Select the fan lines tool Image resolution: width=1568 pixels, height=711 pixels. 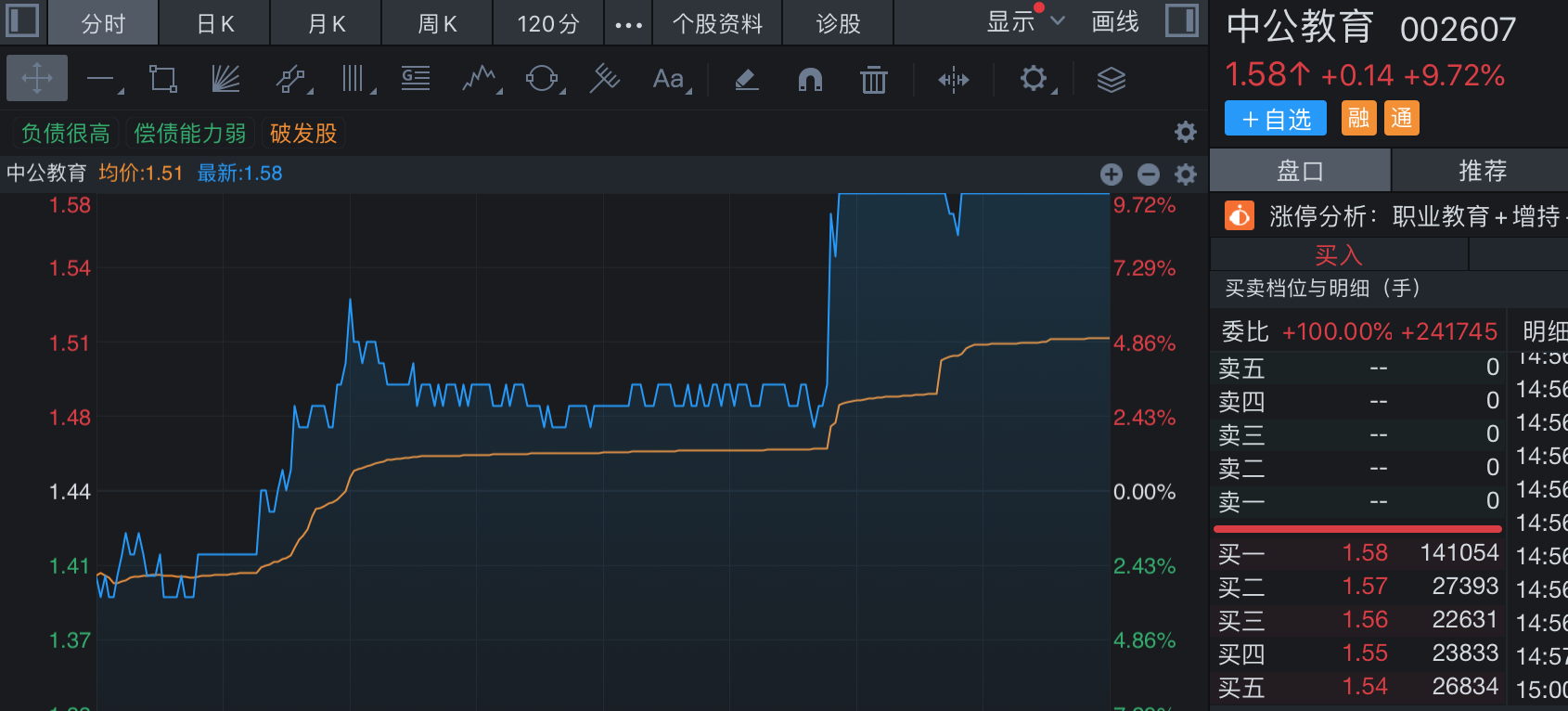coord(225,79)
